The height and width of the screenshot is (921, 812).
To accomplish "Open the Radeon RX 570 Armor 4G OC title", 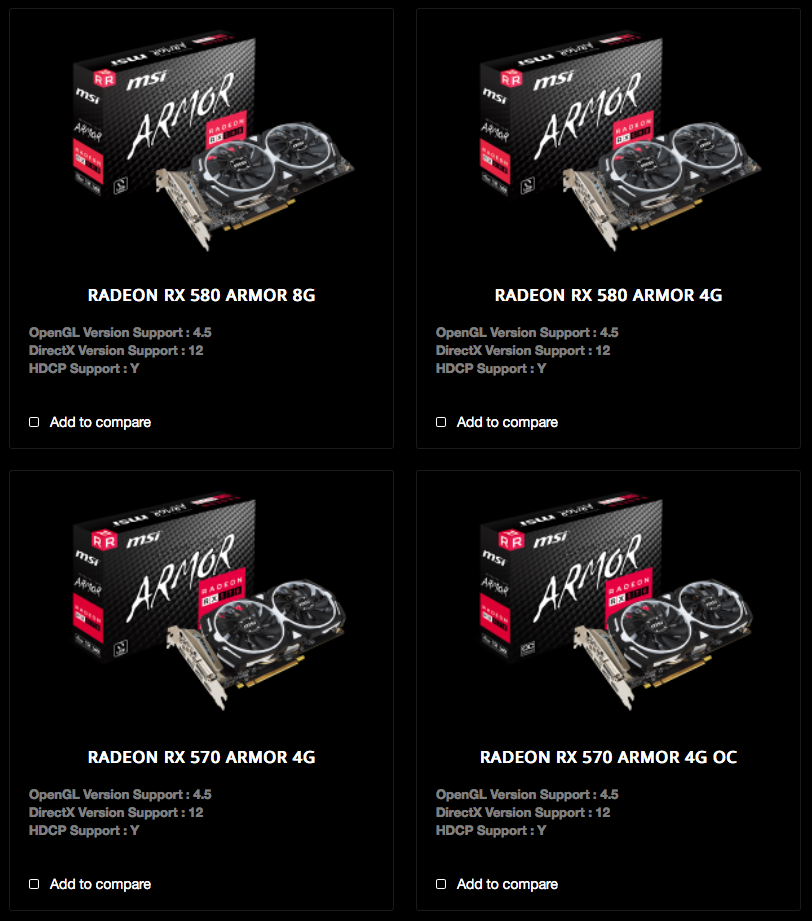I will point(609,757).
